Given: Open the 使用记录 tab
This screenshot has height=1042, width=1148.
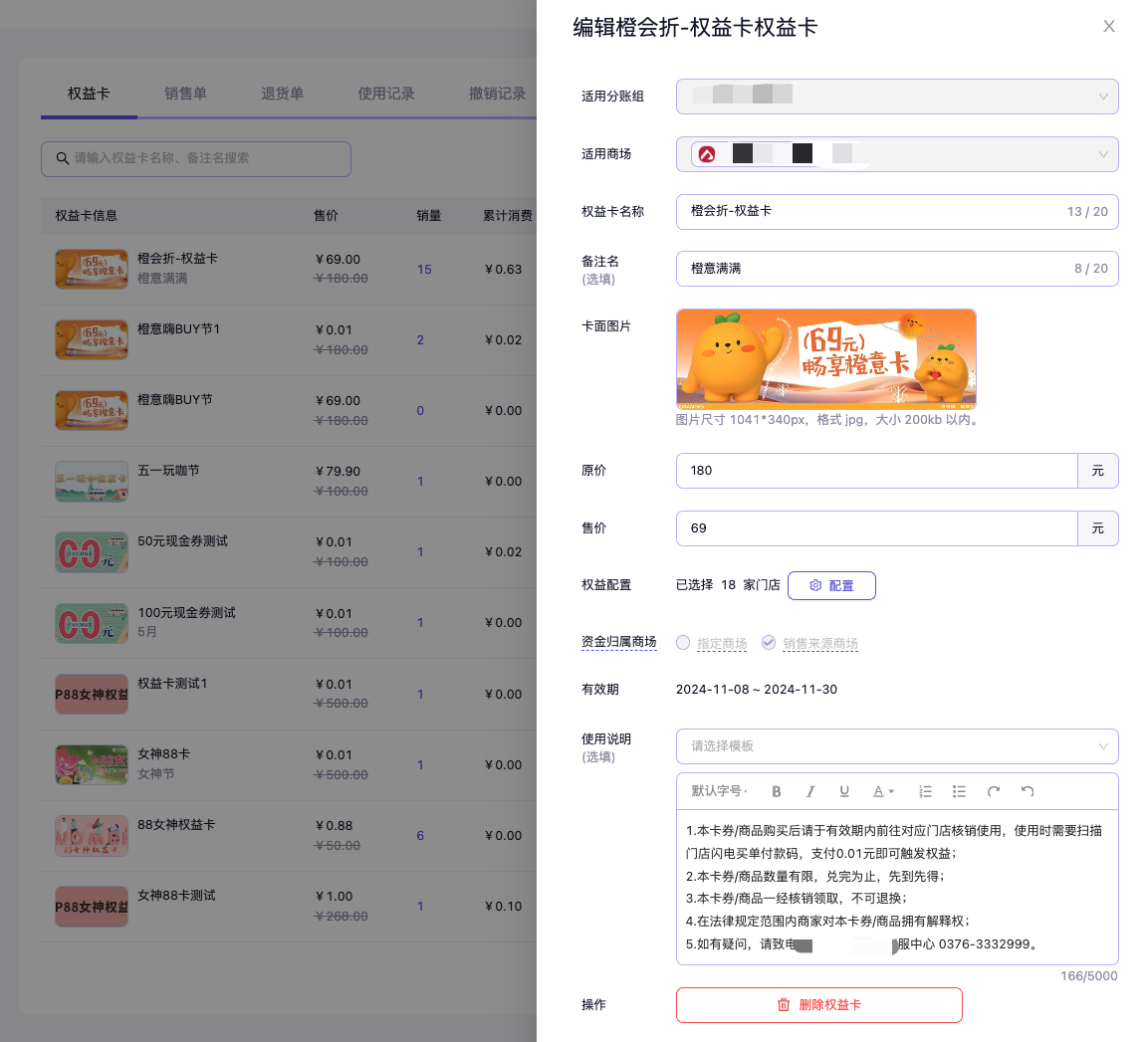Looking at the screenshot, I should (x=386, y=94).
